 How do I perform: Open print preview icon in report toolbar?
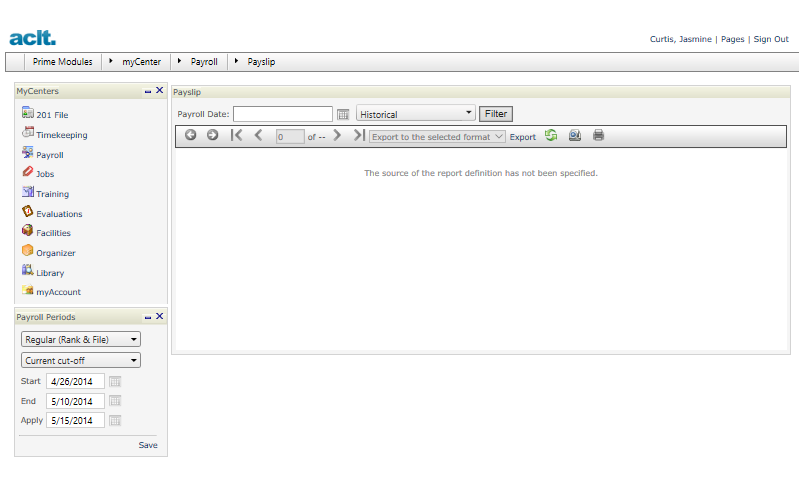click(x=575, y=135)
